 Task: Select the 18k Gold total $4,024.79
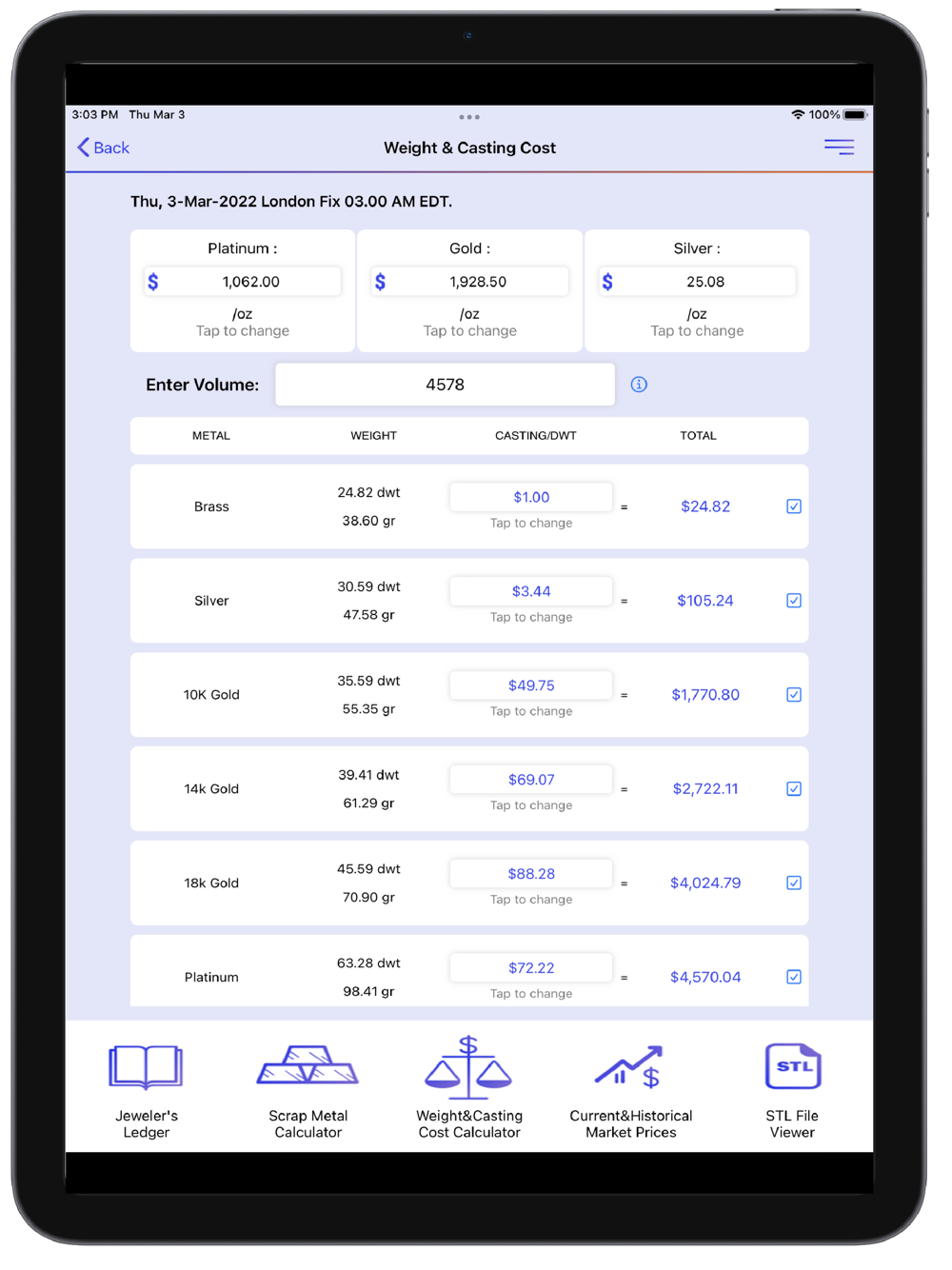pyautogui.click(x=705, y=883)
